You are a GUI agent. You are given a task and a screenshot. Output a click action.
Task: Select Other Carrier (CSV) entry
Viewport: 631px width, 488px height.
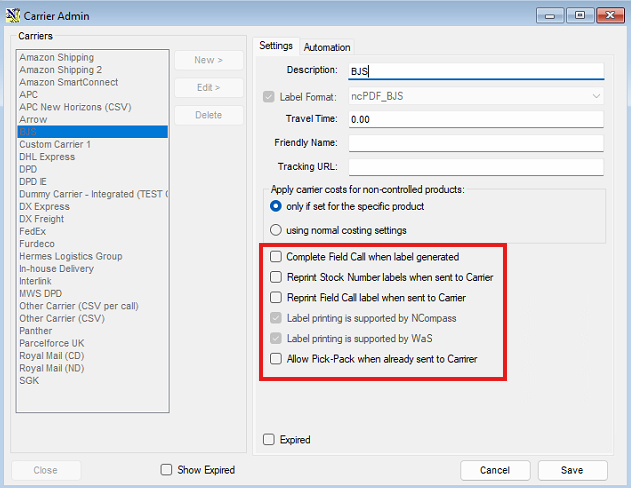tap(93, 319)
